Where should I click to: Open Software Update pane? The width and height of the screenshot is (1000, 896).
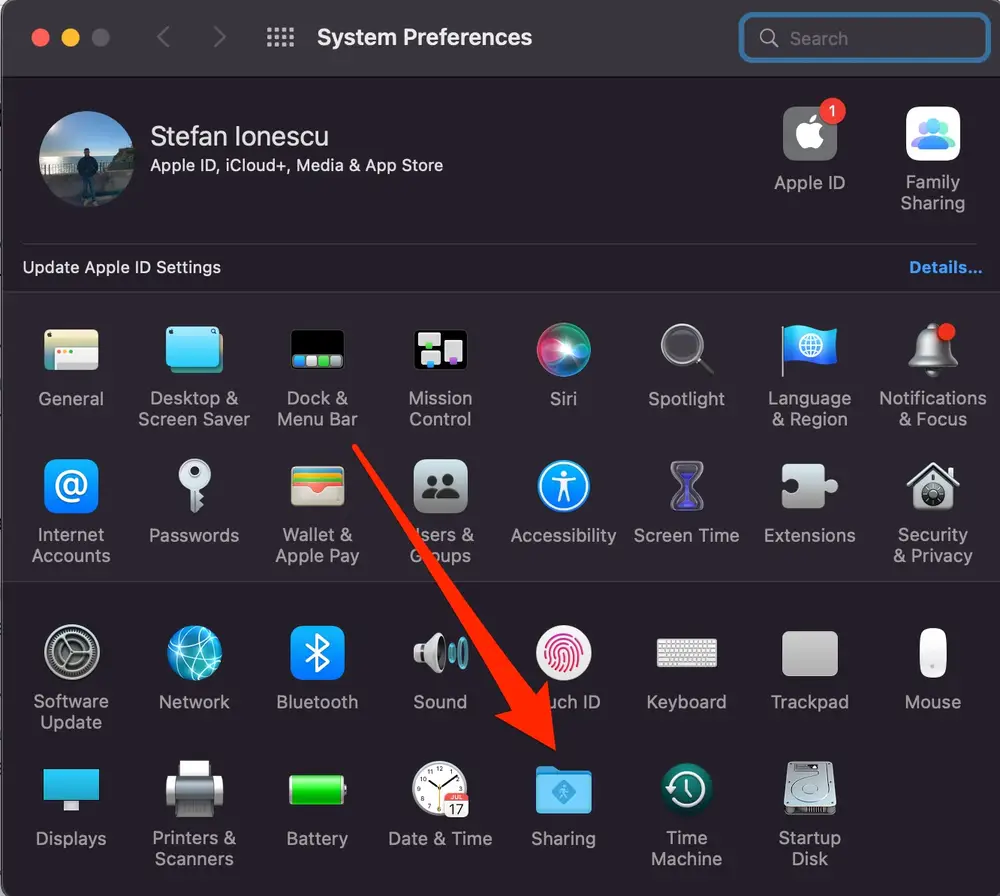pos(71,652)
